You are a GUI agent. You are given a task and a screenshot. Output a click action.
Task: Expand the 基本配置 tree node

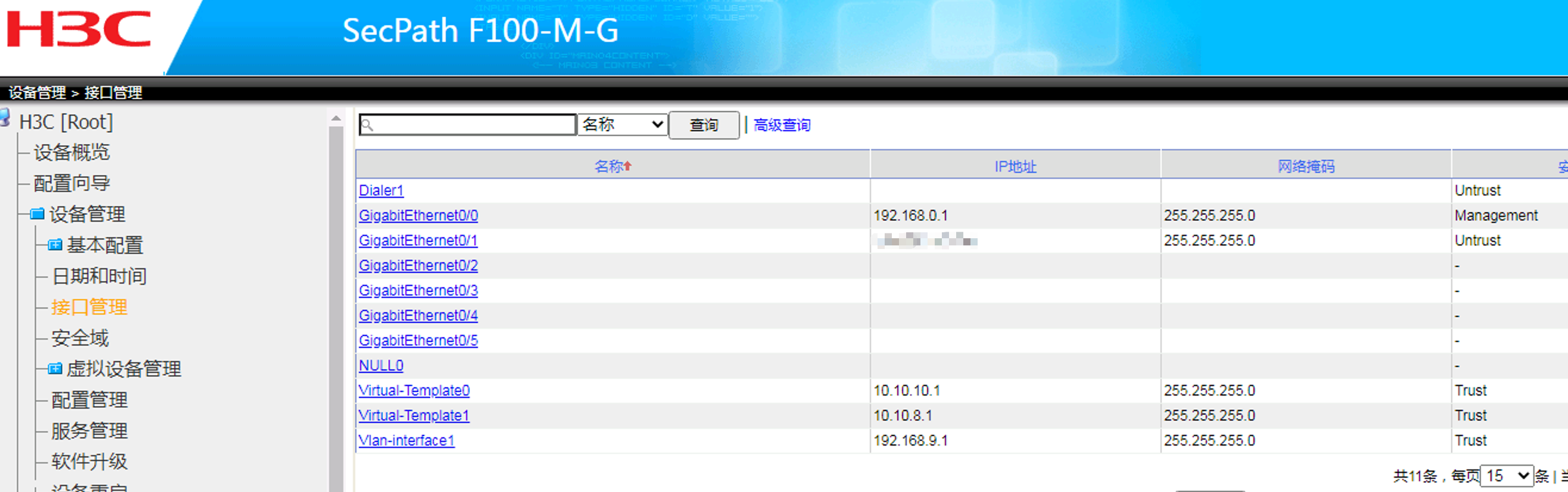click(55, 245)
